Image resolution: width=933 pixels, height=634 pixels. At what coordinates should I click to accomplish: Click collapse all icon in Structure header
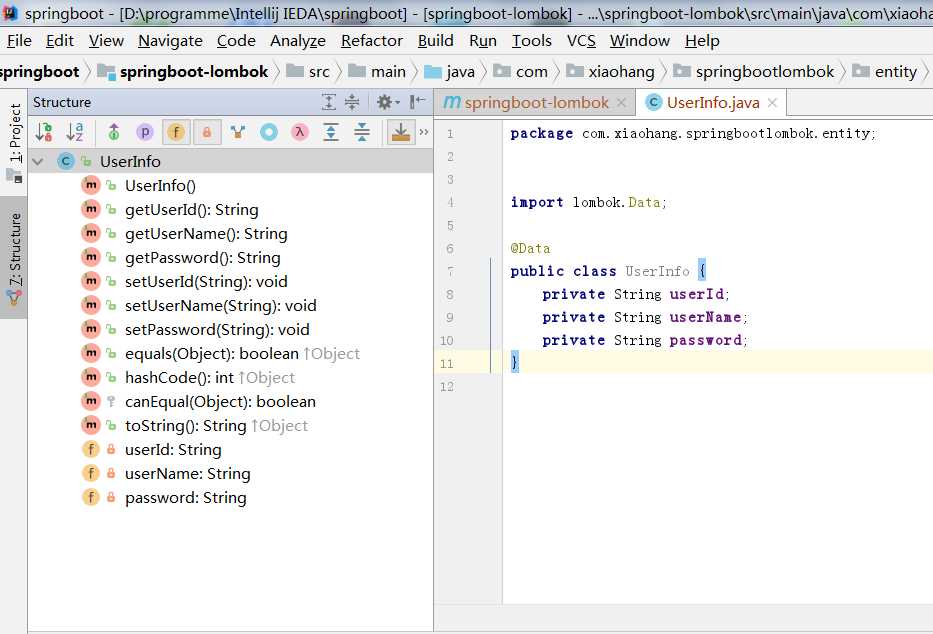click(x=352, y=102)
